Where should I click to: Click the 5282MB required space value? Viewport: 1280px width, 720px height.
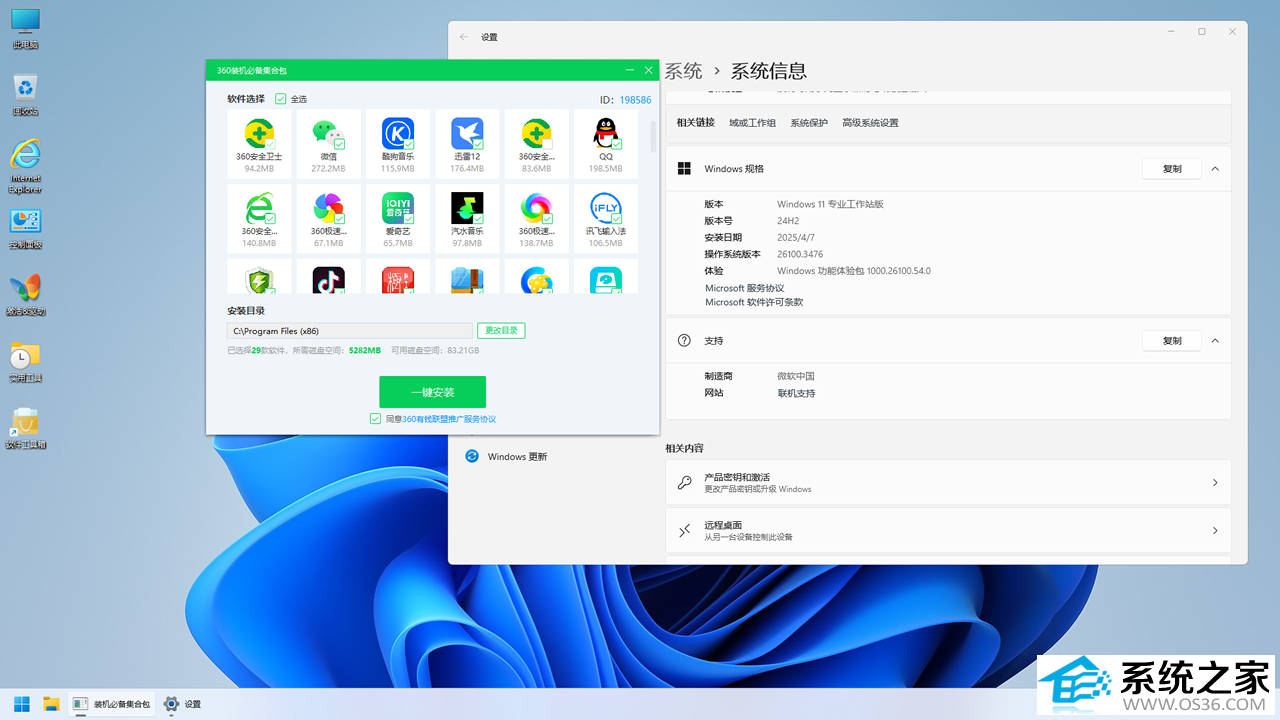(x=365, y=350)
